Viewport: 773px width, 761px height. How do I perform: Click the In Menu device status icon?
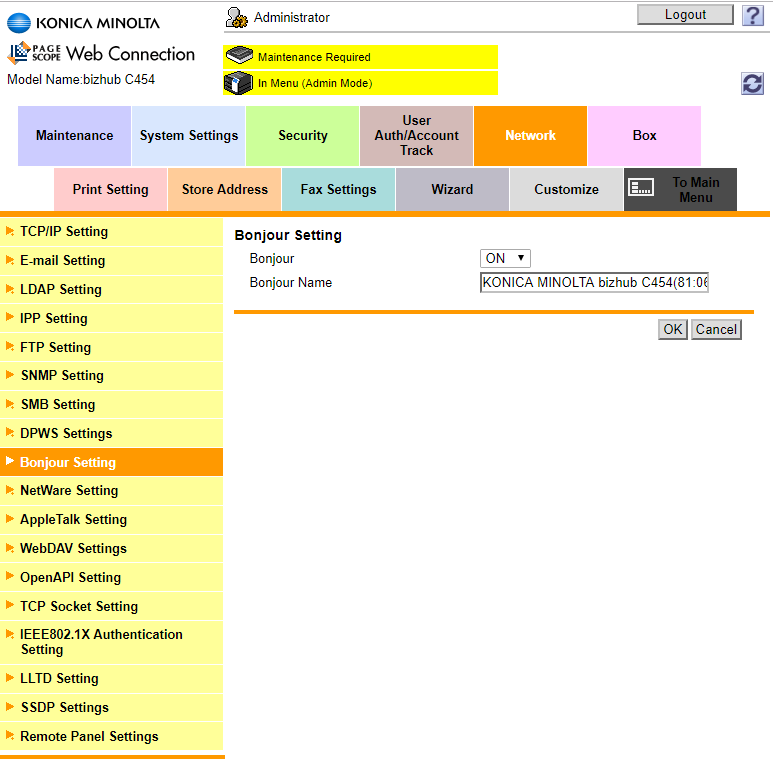click(x=239, y=83)
